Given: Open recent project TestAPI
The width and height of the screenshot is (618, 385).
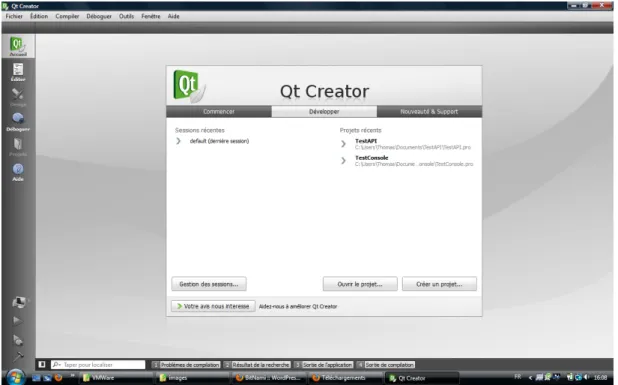Looking at the screenshot, I should 366,141.
